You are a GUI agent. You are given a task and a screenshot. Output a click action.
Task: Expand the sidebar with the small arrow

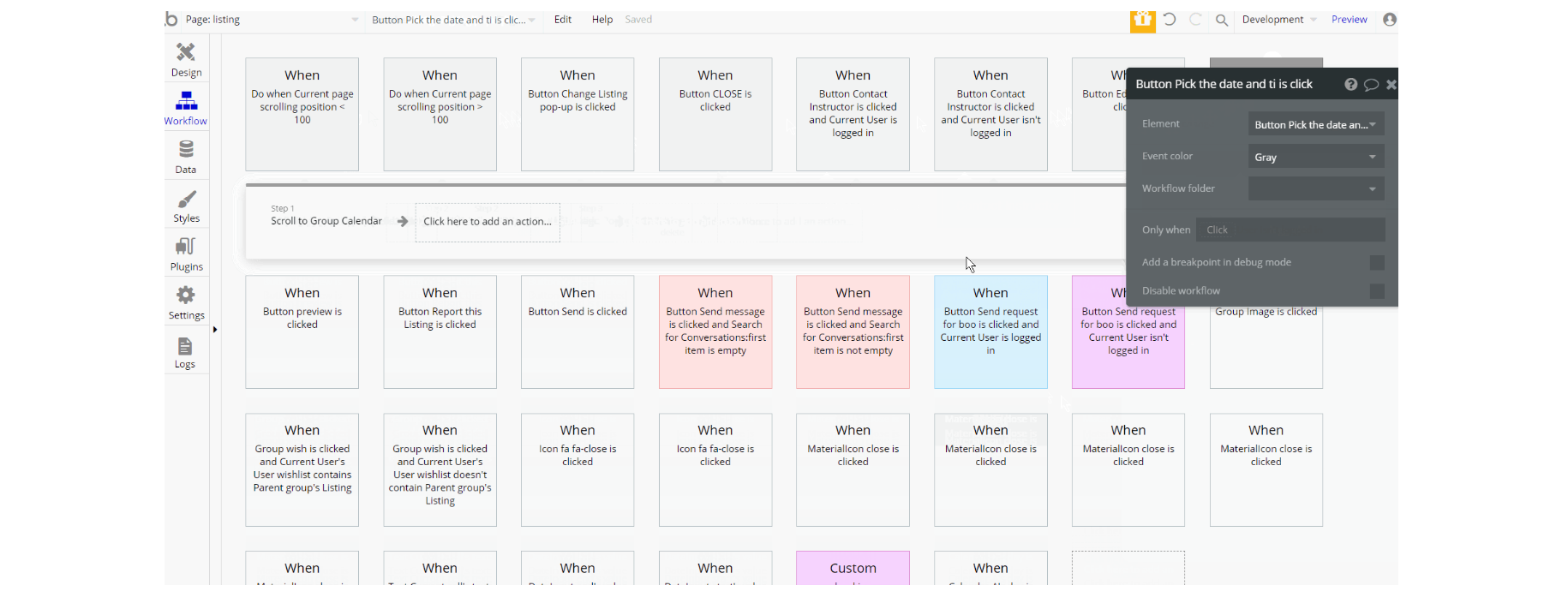pos(215,329)
